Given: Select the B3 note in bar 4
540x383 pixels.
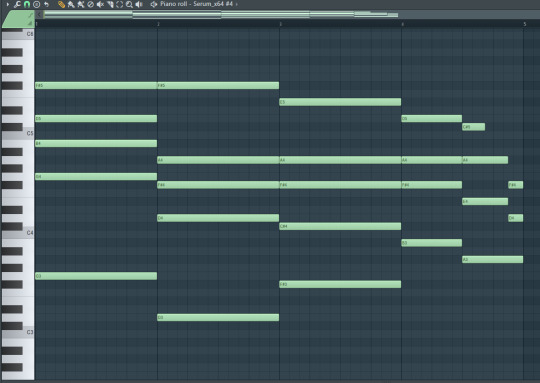Looking at the screenshot, I should tap(432, 243).
